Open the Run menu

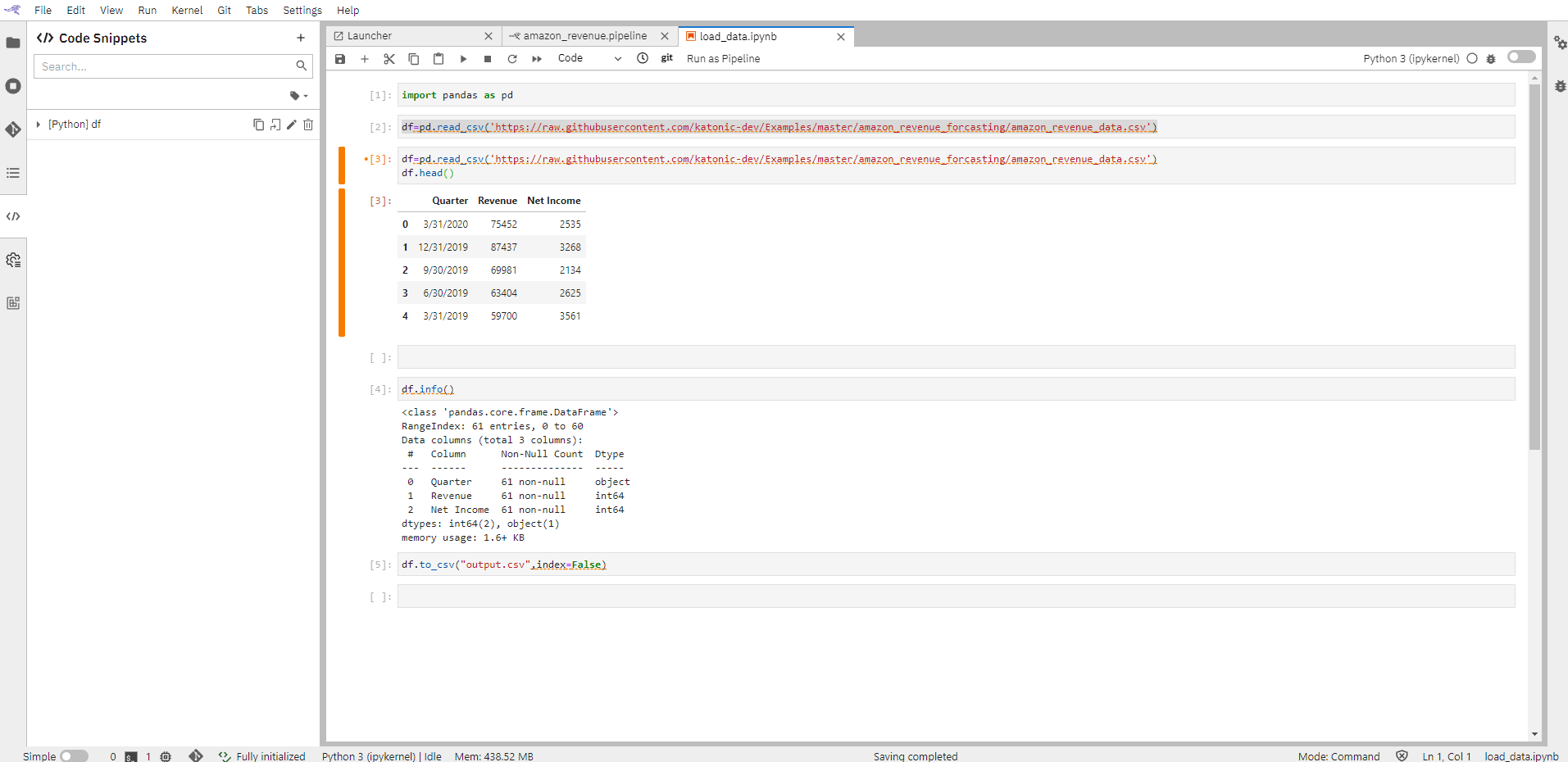pos(148,10)
